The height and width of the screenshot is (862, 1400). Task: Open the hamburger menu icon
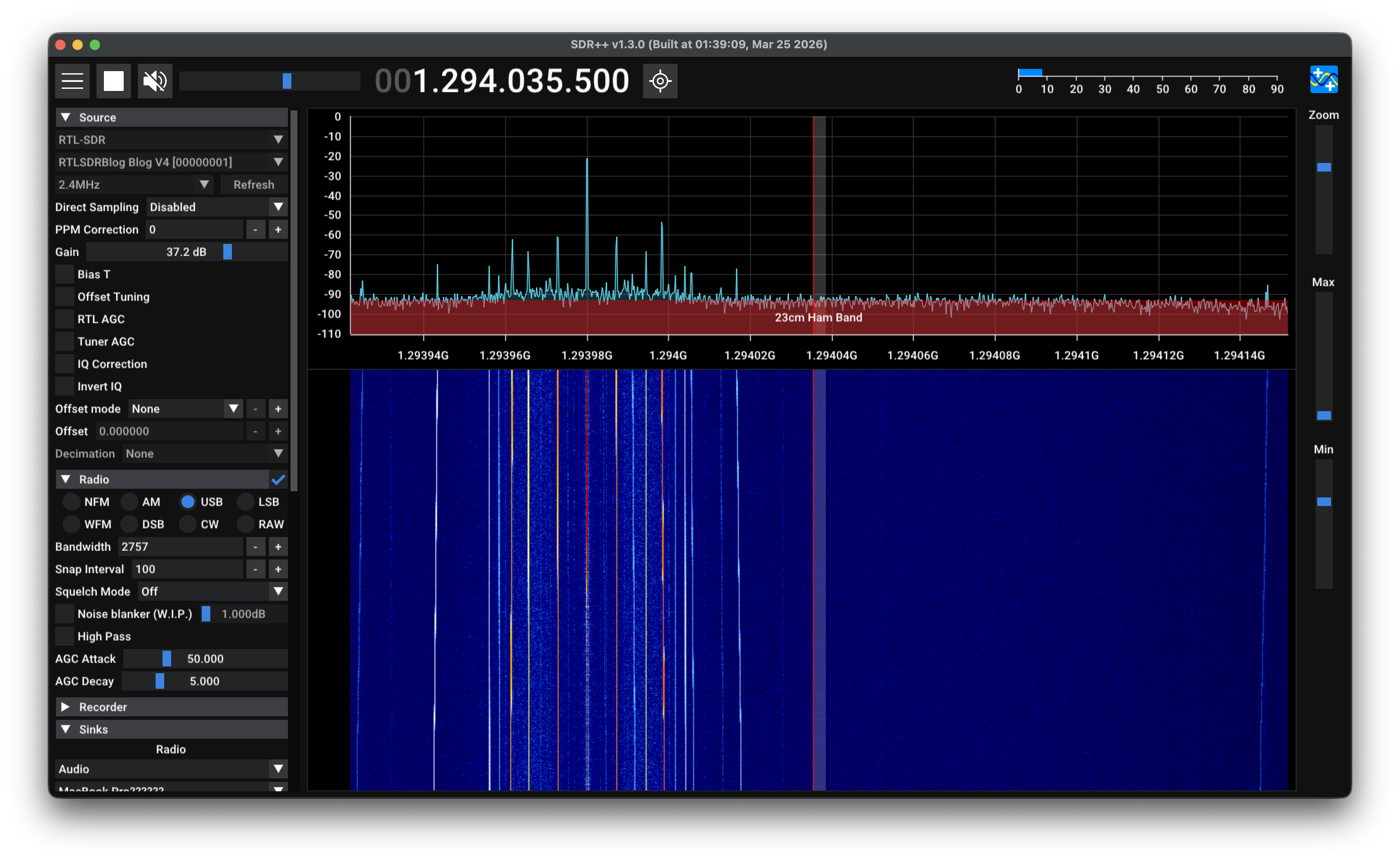(72, 81)
